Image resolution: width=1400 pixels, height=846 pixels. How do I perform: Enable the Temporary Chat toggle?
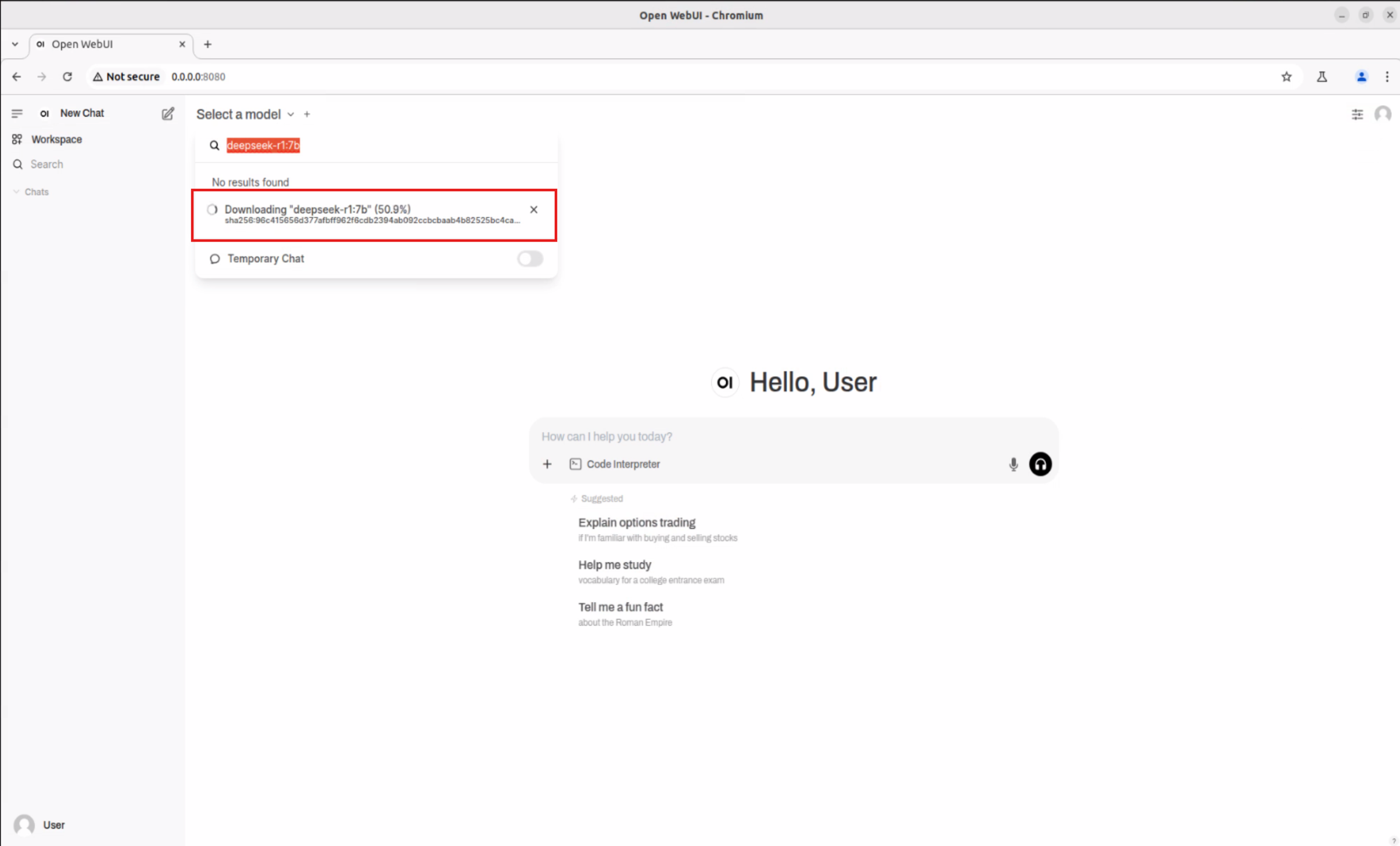[529, 259]
